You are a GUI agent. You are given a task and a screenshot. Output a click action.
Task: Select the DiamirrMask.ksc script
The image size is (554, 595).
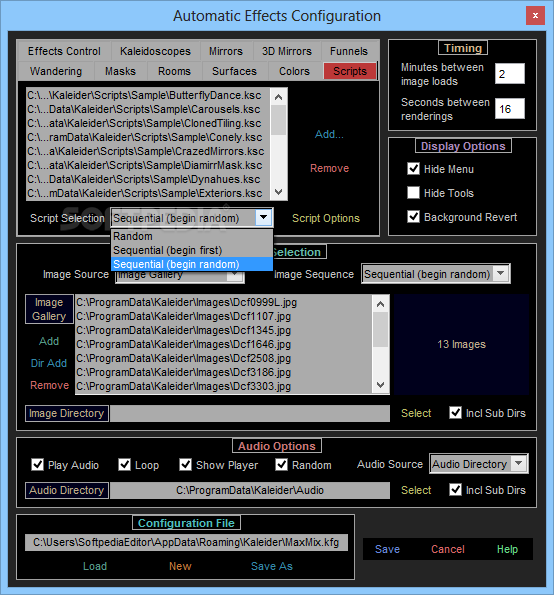148,165
